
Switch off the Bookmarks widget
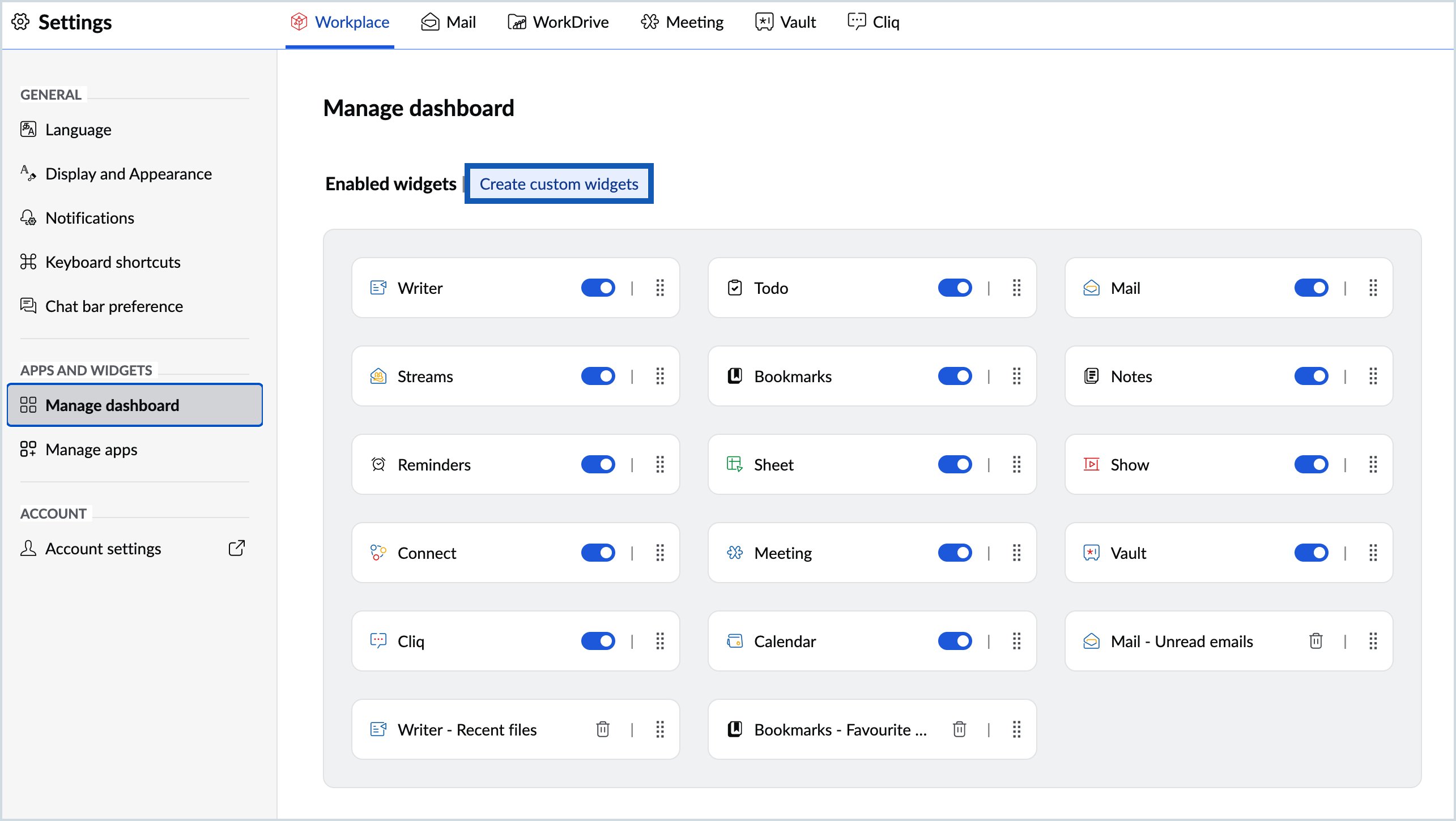point(955,376)
